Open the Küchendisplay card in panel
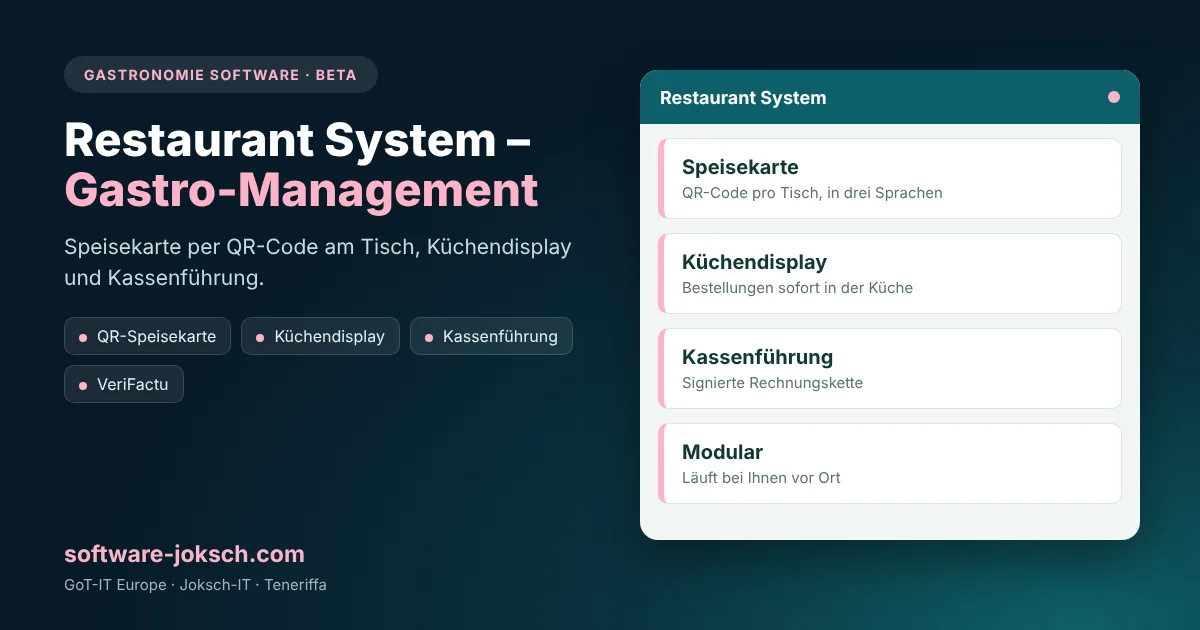 coord(890,273)
